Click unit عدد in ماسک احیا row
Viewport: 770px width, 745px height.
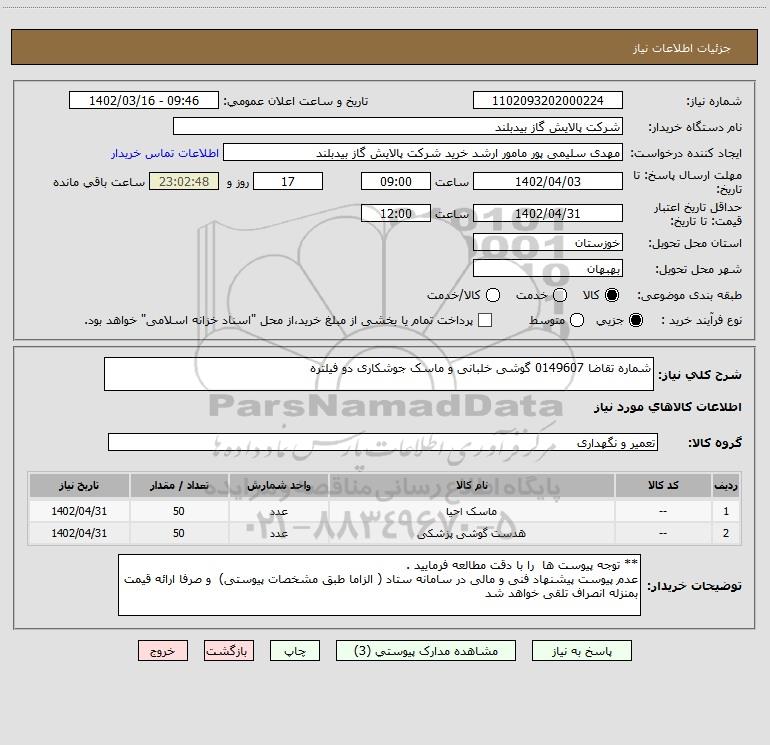pos(278,512)
